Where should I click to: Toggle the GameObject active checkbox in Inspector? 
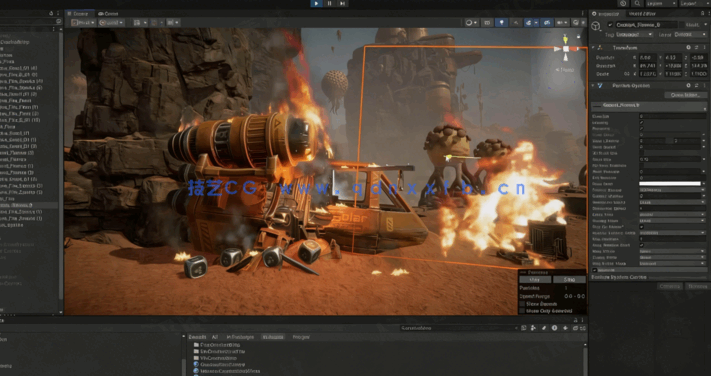pyautogui.click(x=610, y=25)
